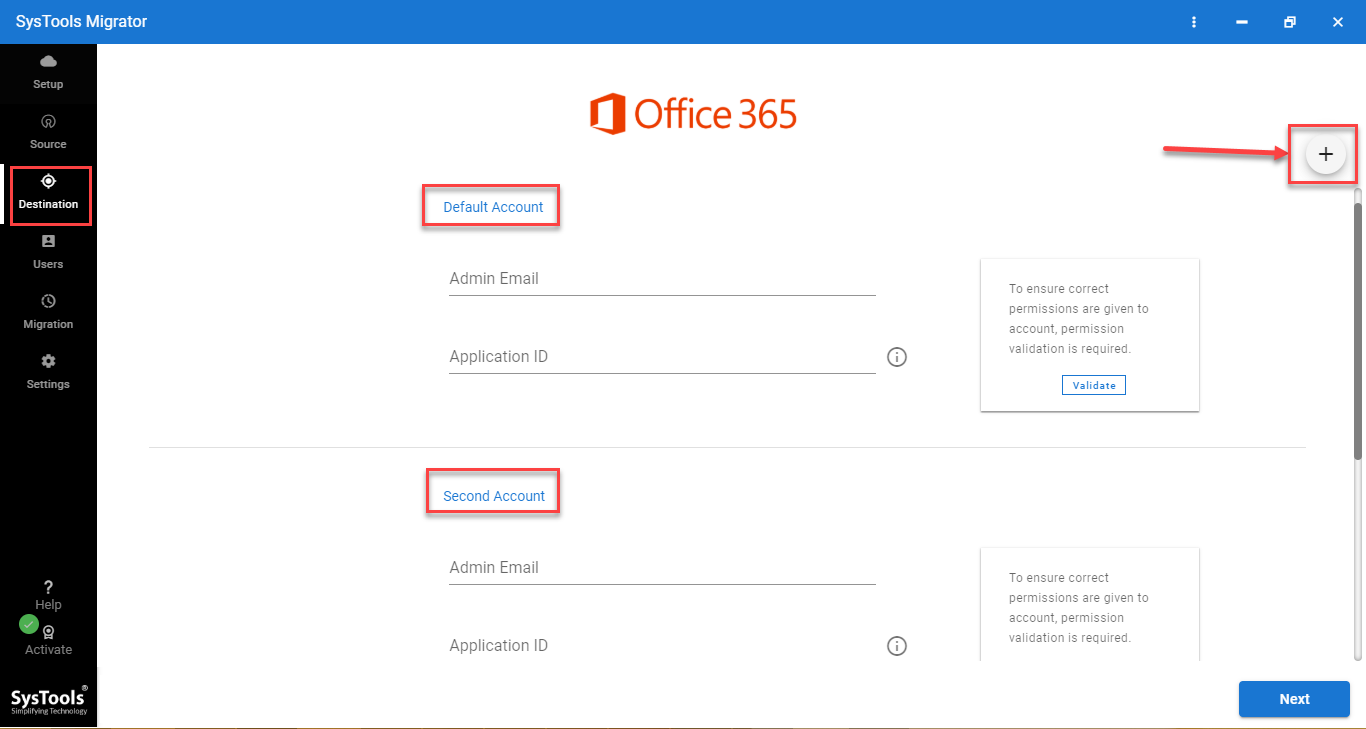Go to the Source step icon

[48, 121]
